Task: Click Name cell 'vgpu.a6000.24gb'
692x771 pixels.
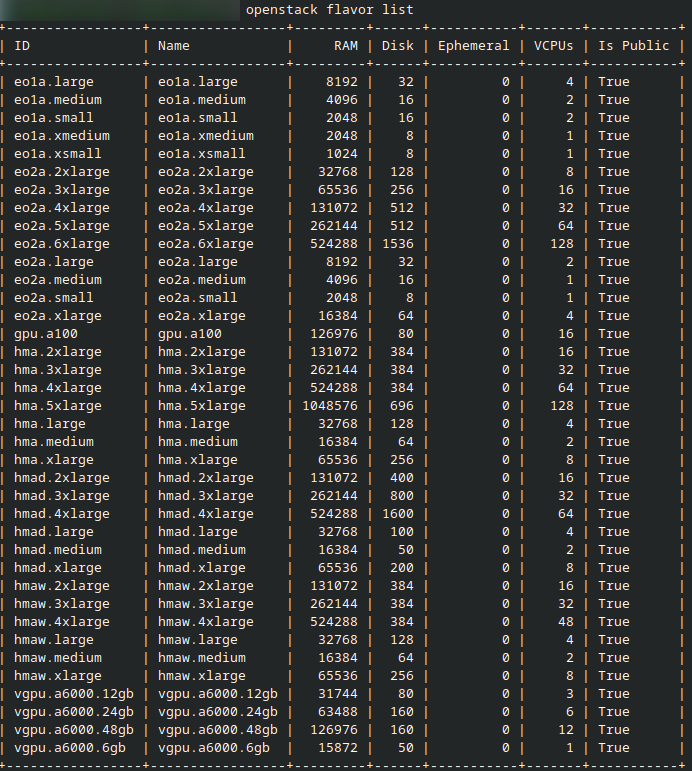Action: [x=217, y=712]
